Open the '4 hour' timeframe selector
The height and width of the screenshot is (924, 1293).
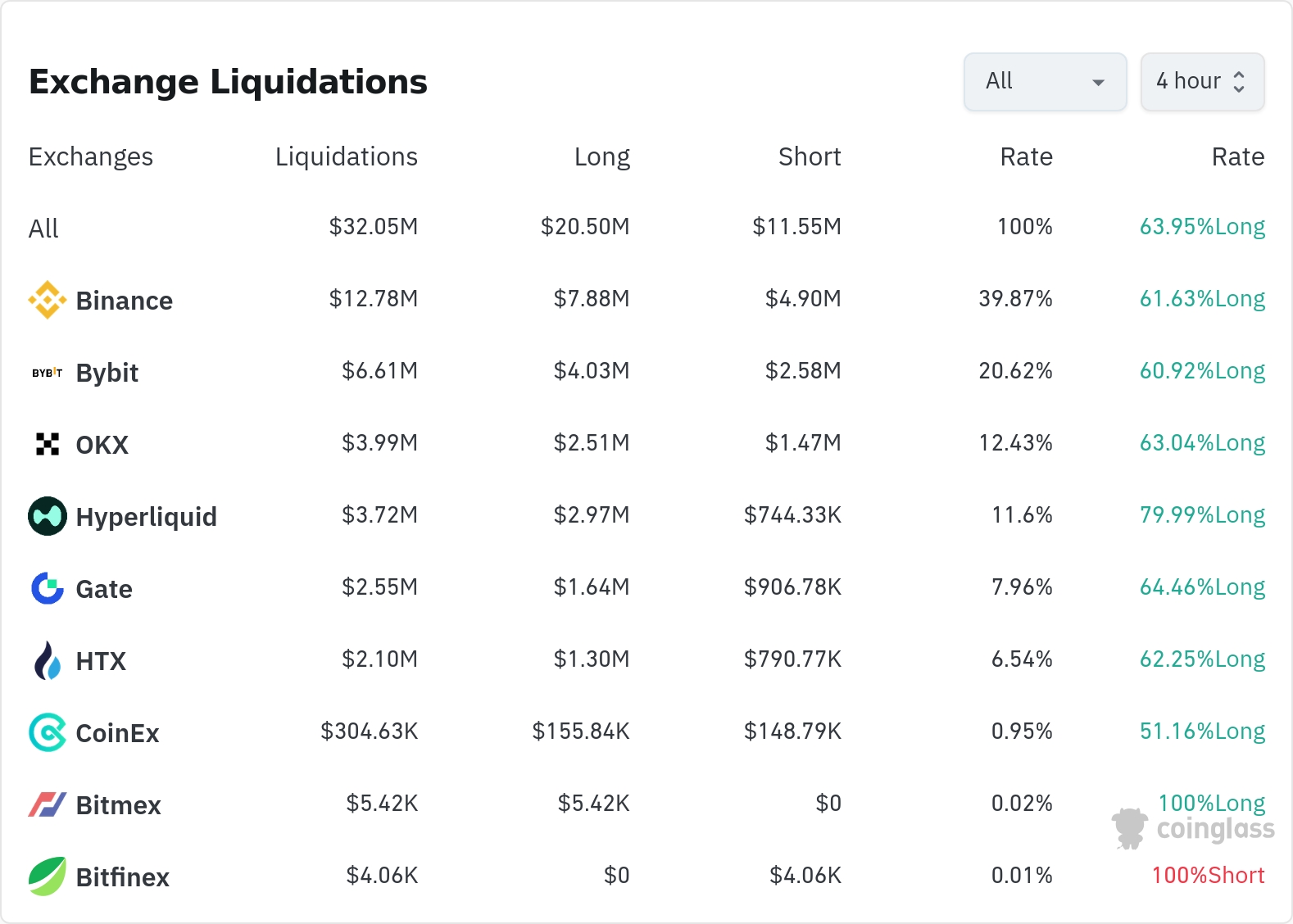(x=1201, y=82)
